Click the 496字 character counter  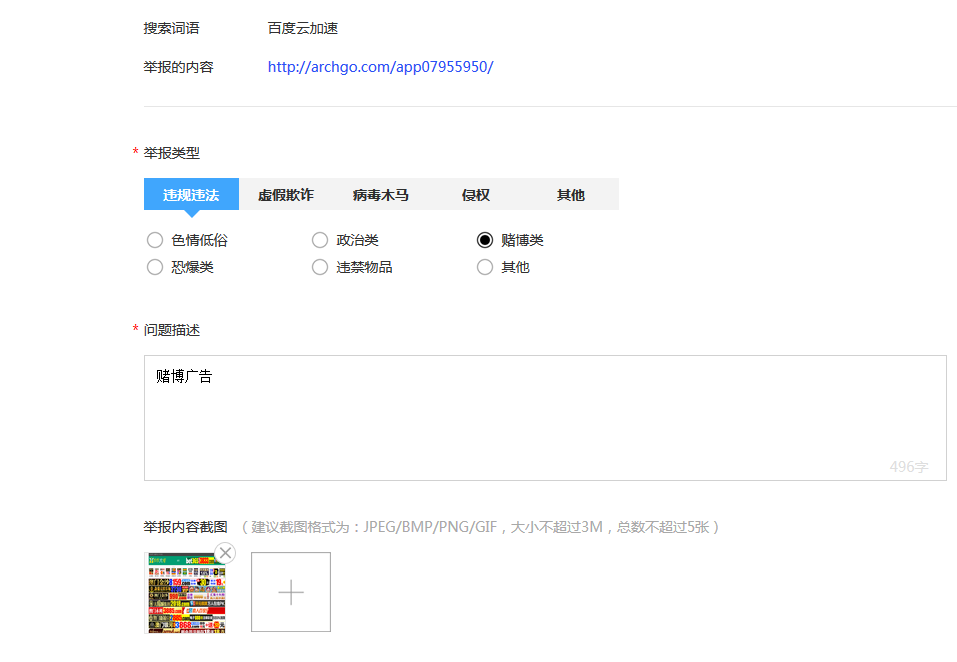pyautogui.click(x=908, y=467)
